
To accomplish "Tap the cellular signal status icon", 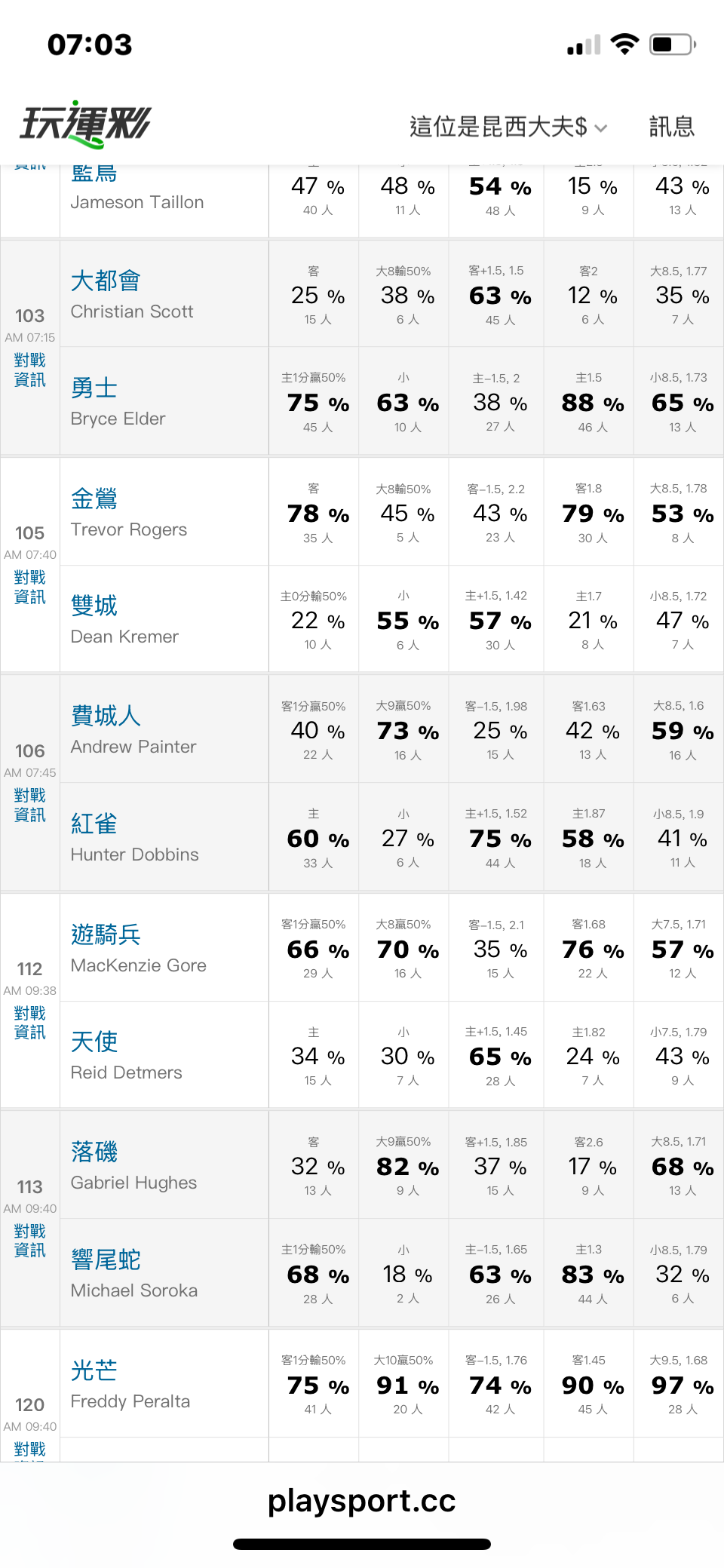I will pyautogui.click(x=584, y=45).
